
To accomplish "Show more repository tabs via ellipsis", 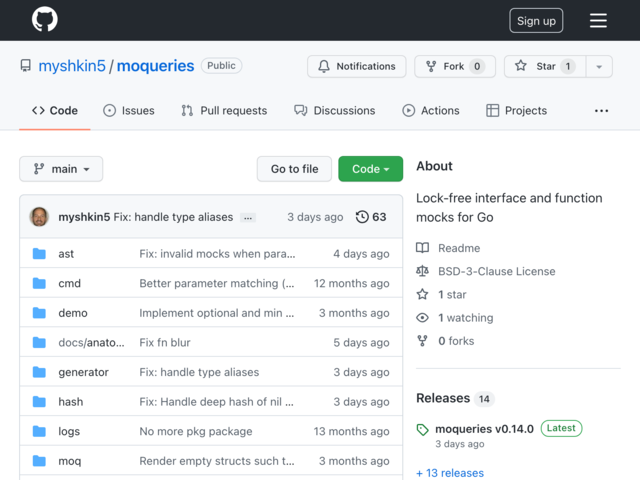I will 601,111.
